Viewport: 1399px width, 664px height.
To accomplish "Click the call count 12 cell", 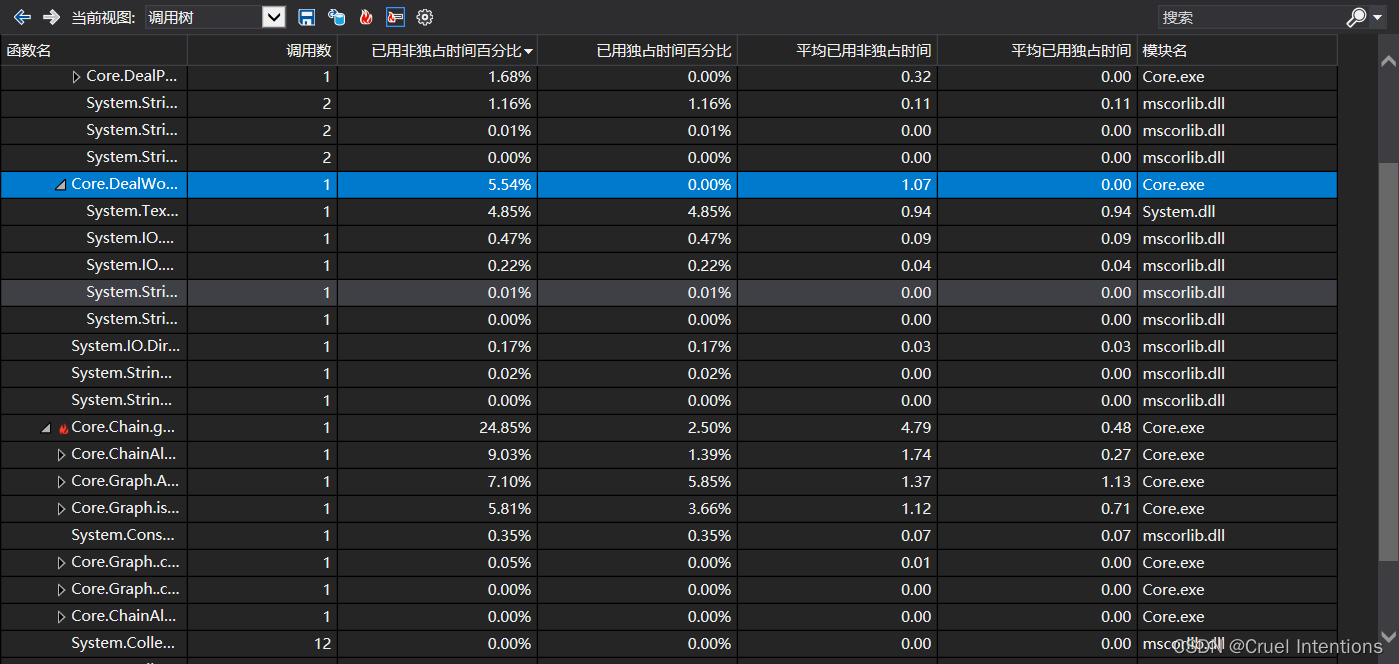I will point(322,644).
